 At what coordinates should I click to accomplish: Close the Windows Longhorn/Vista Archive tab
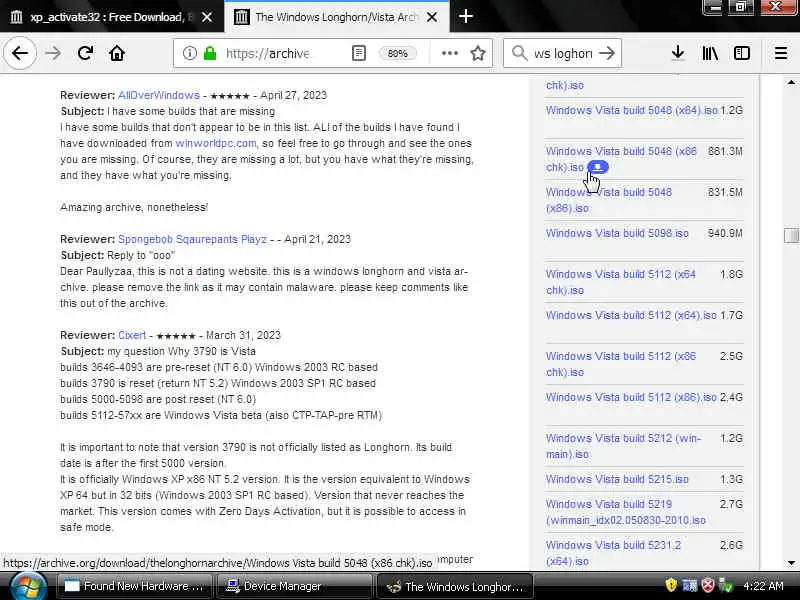tap(432, 17)
